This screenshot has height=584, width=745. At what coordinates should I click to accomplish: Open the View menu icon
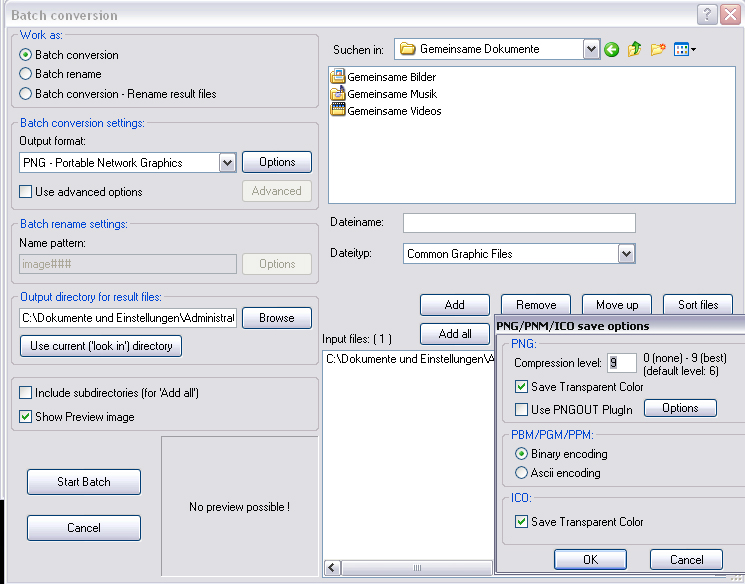[685, 49]
